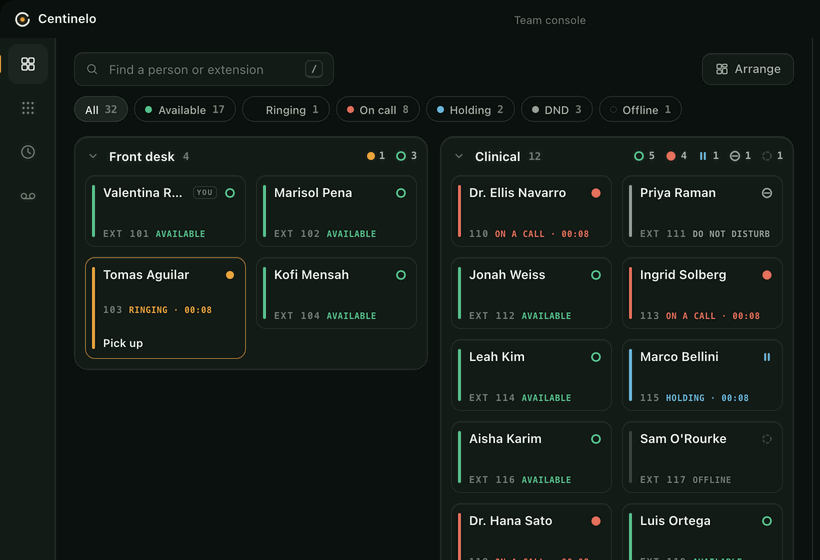This screenshot has width=820, height=560.
Task: Focus the Find a person search field
Action: point(204,69)
